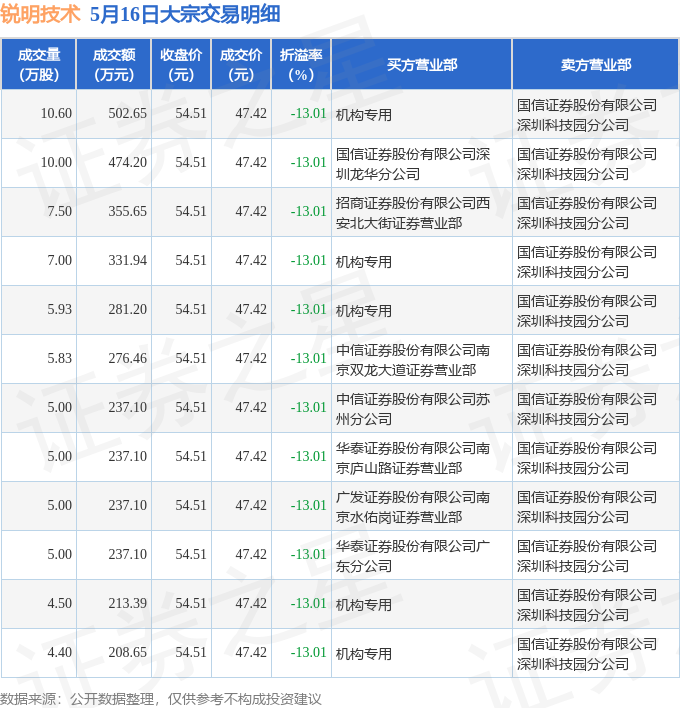Click 机构专用 in the 213.39 row
The height and width of the screenshot is (708, 680).
point(363,605)
